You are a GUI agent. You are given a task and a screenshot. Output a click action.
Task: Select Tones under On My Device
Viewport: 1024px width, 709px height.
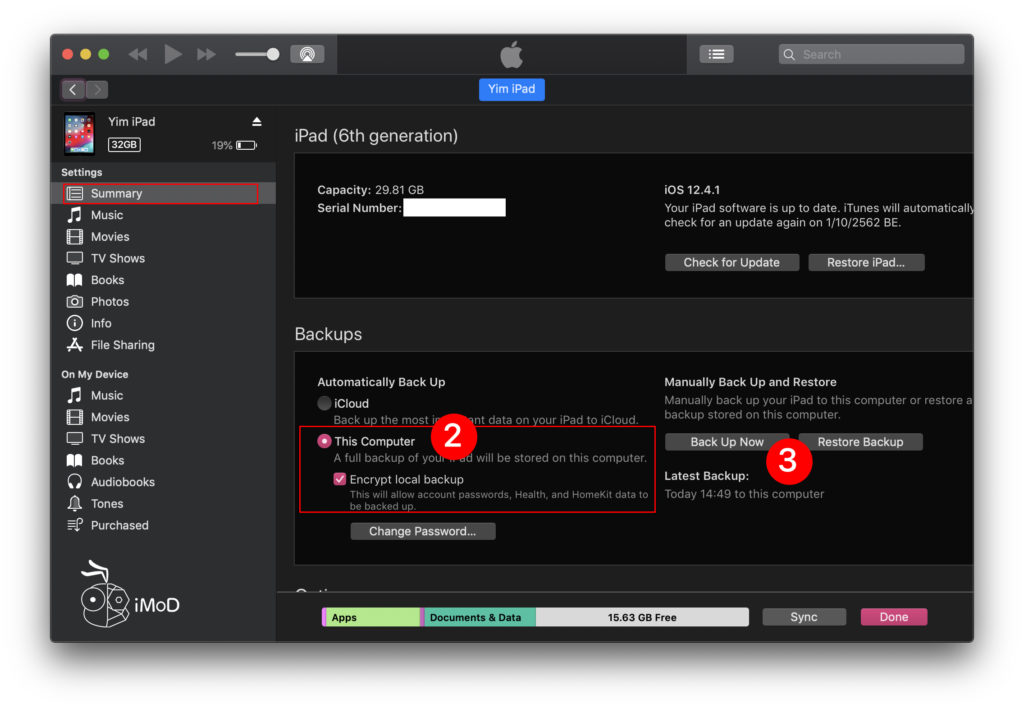point(107,504)
